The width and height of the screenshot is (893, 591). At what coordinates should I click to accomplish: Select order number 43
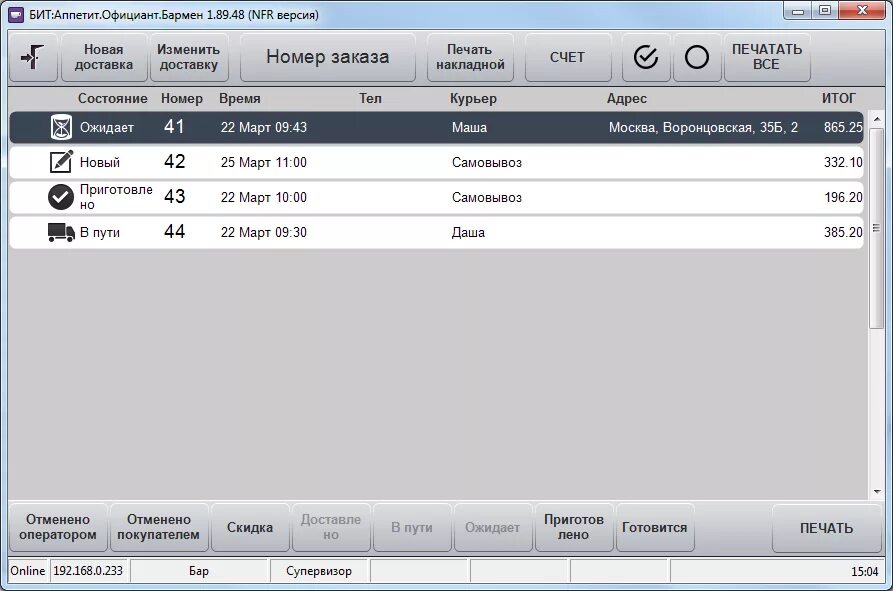pos(174,196)
